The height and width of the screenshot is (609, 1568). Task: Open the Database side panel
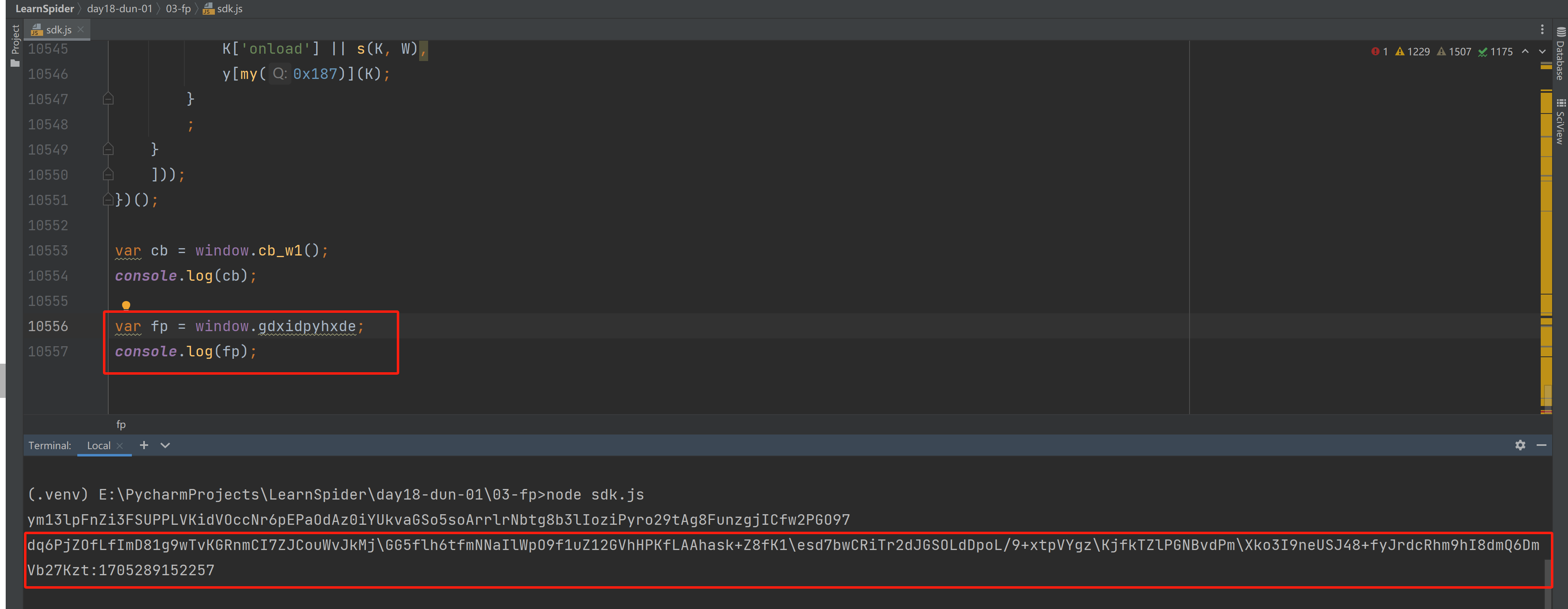(1560, 54)
